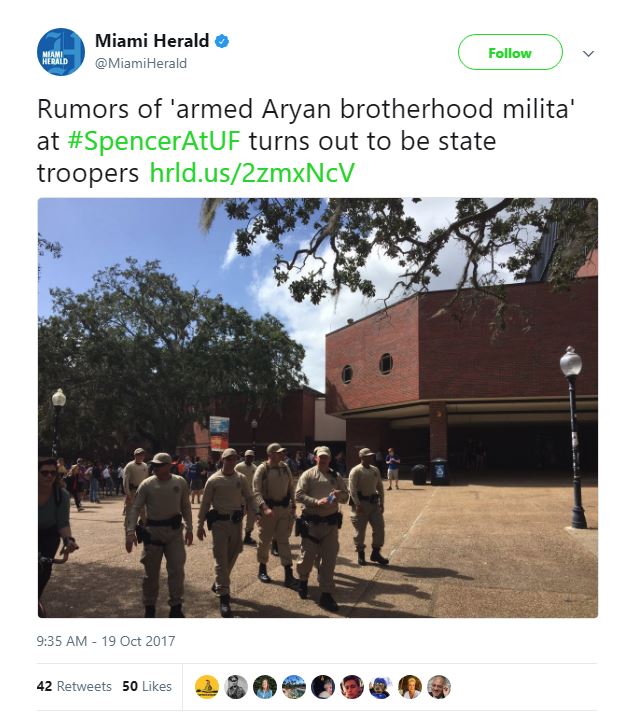Screen dimensions: 632x726
Task: View the state troopers photo
Action: tap(318, 408)
